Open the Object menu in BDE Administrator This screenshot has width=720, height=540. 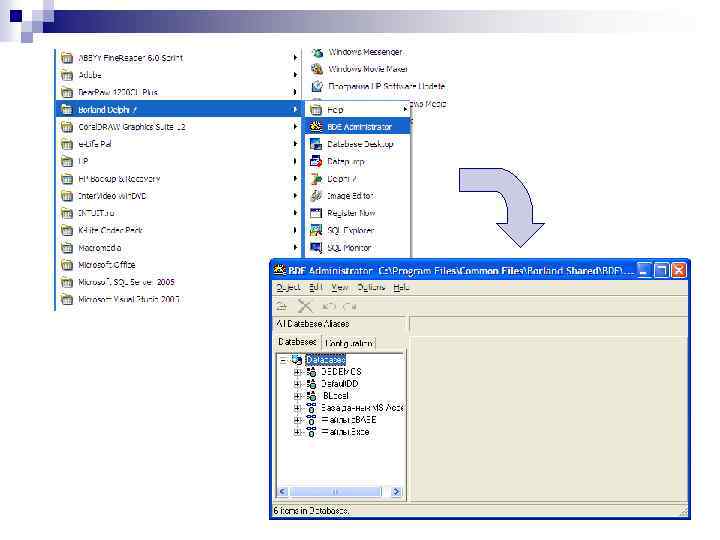pyautogui.click(x=288, y=287)
